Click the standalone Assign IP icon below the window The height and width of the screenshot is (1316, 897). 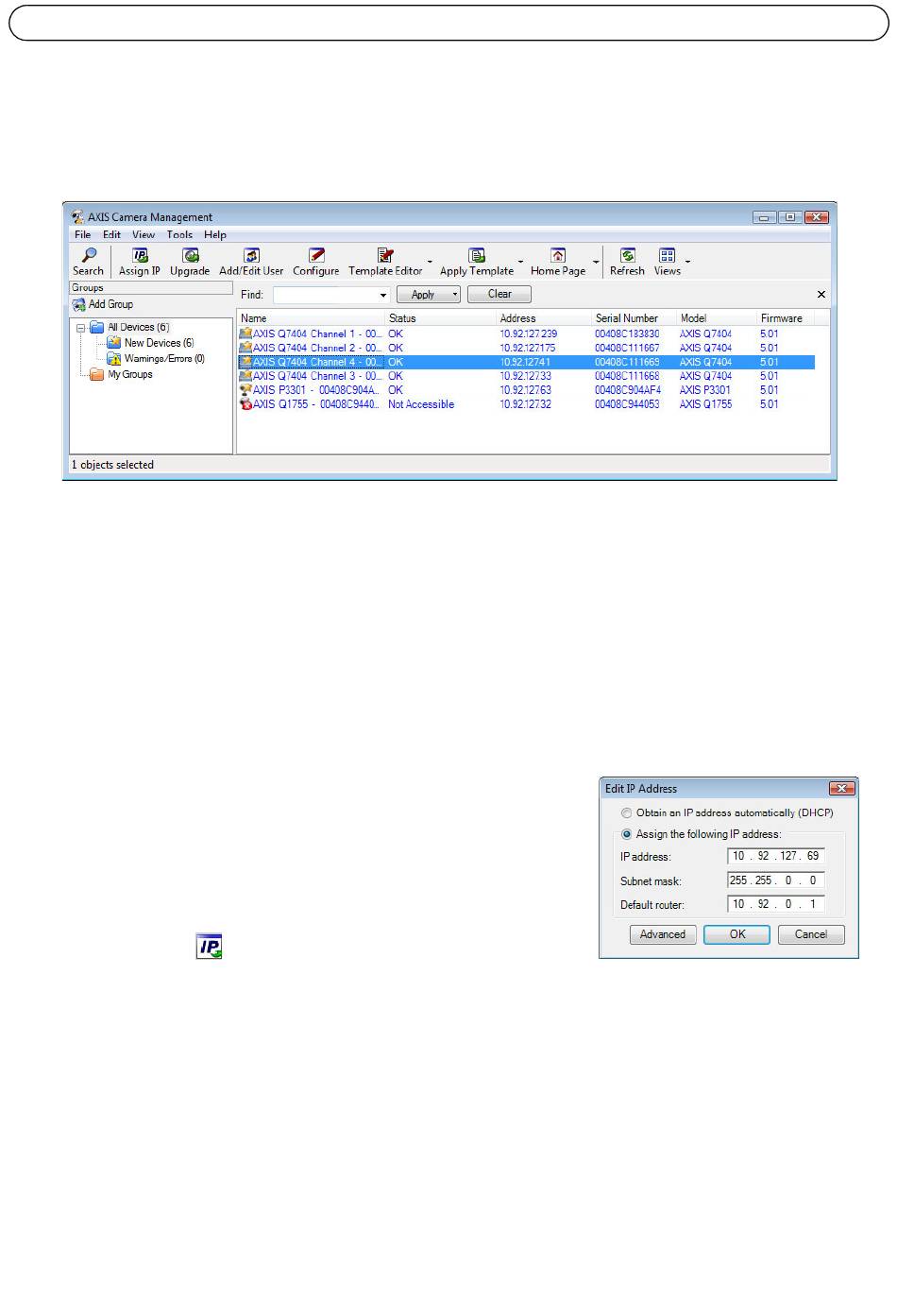[209, 947]
